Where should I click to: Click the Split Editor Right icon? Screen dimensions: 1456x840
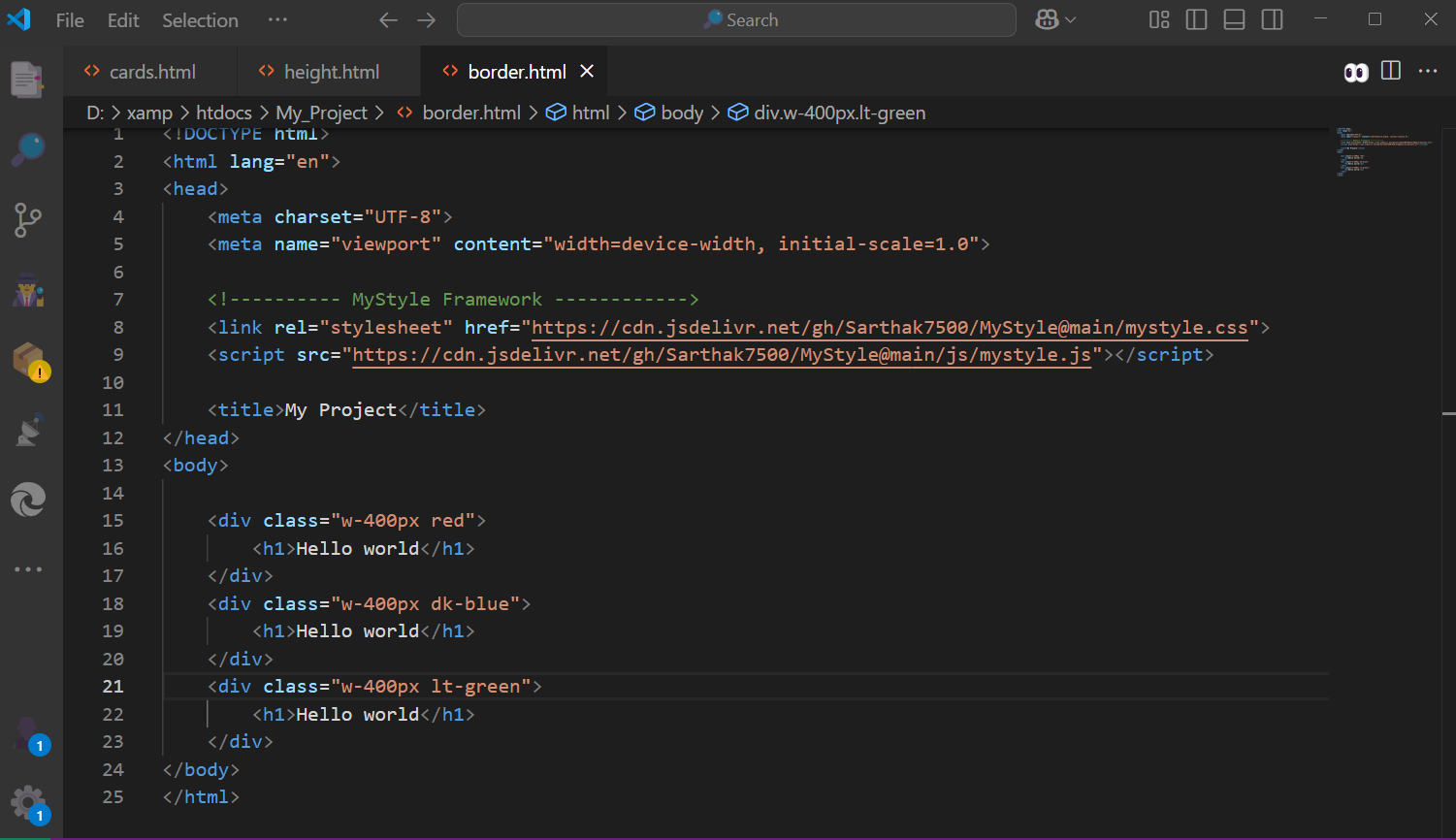point(1390,71)
